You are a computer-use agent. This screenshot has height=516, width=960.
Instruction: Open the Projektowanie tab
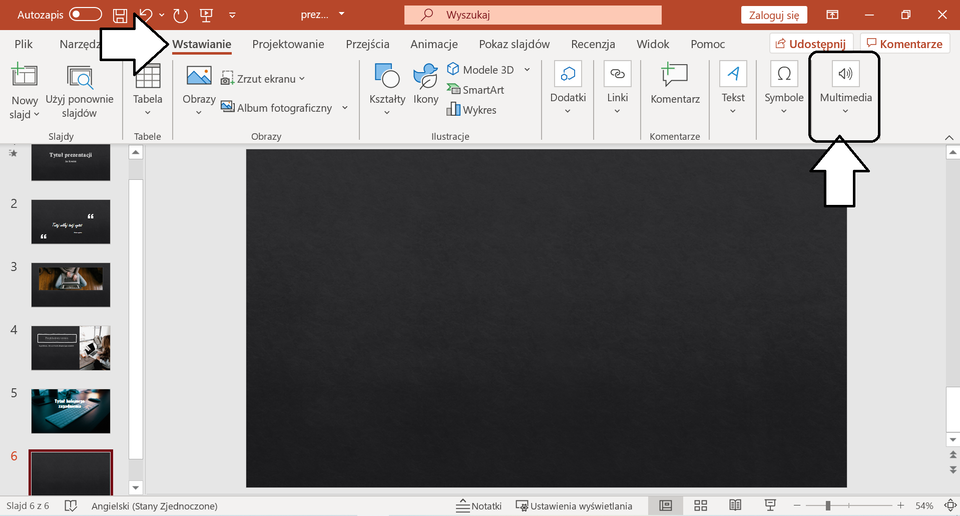(x=288, y=44)
